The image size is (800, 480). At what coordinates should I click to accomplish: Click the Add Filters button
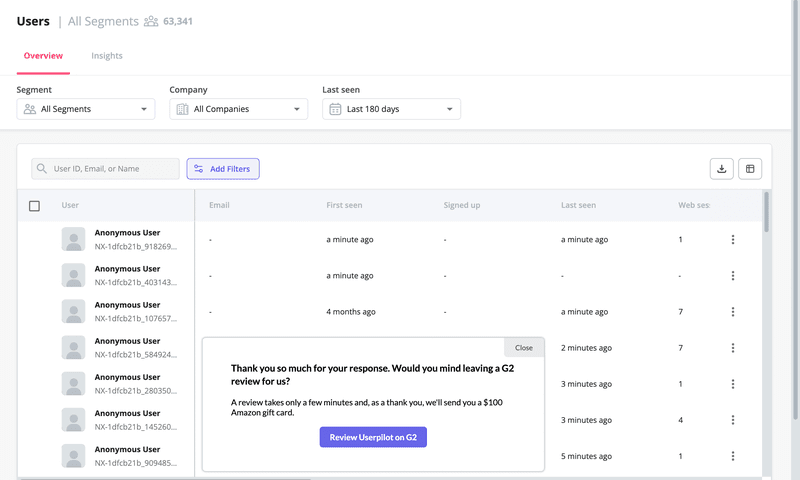[x=223, y=169]
